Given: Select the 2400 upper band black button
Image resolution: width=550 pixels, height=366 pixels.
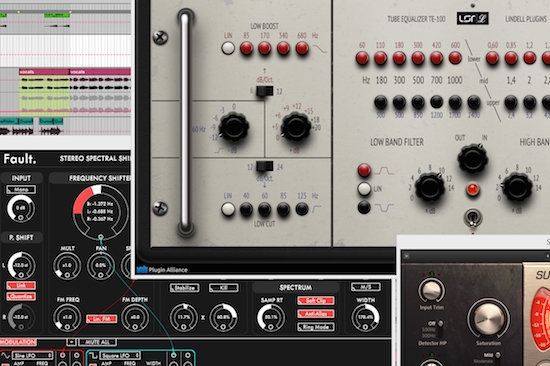Looking at the screenshot, I should [x=474, y=102].
